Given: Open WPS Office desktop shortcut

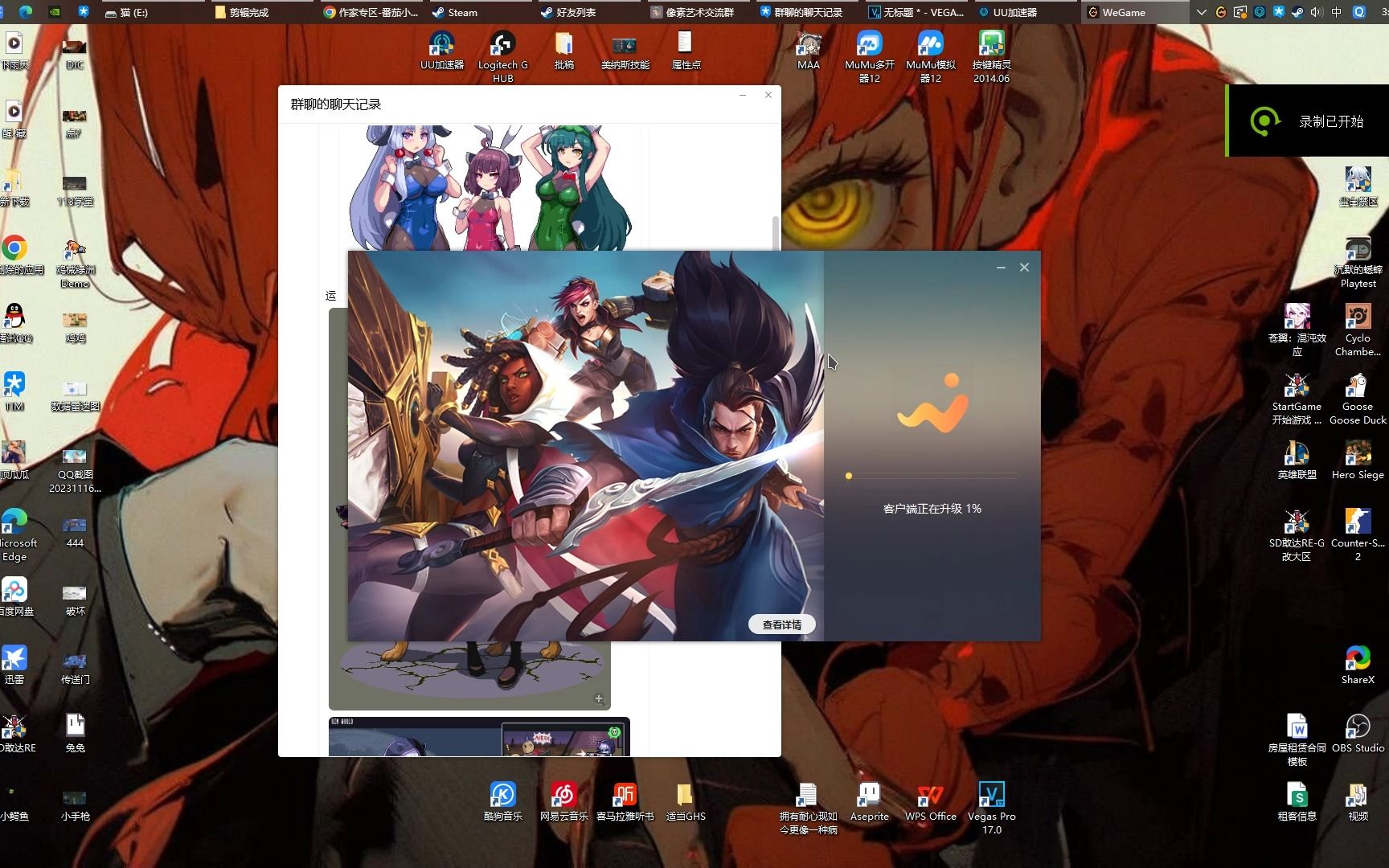Looking at the screenshot, I should pyautogui.click(x=930, y=798).
